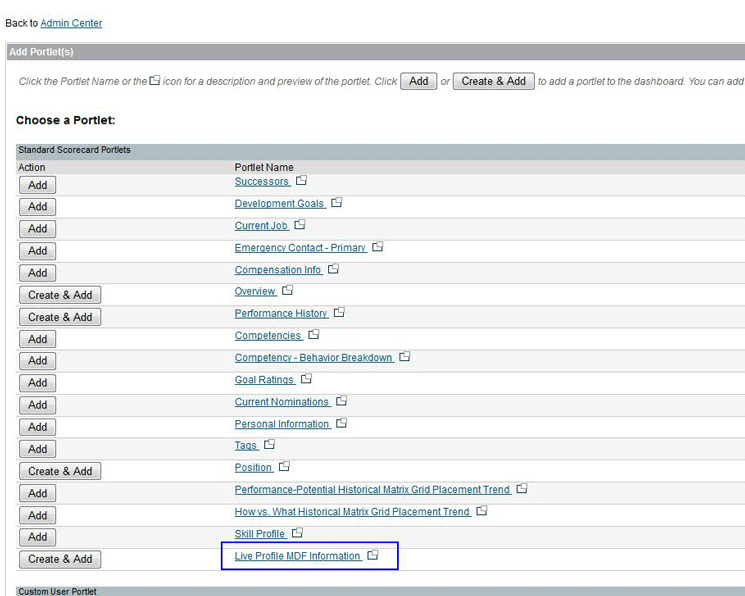Click Create & Add for Overview portlet
The width and height of the screenshot is (745, 596).
pyautogui.click(x=60, y=295)
